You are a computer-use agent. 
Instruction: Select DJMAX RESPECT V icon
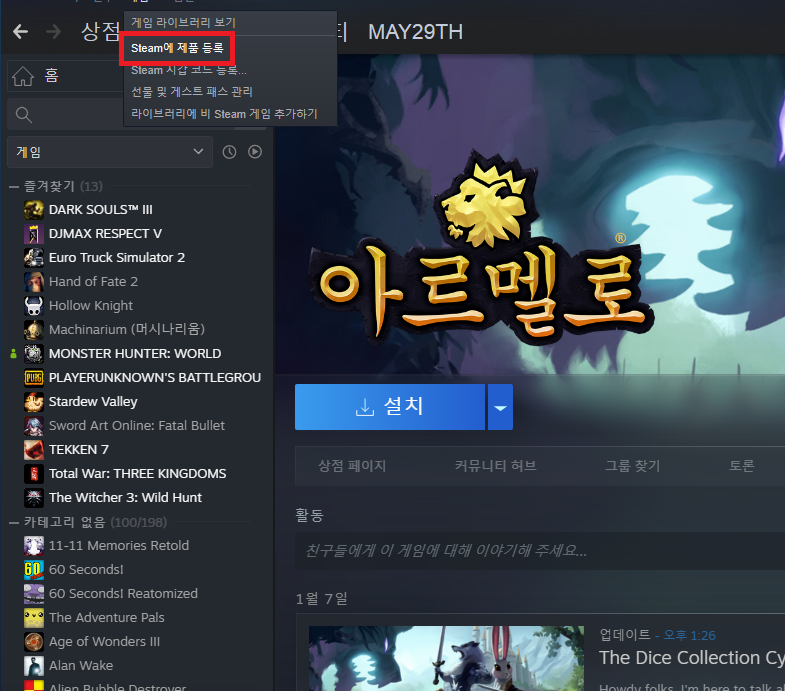pos(34,234)
